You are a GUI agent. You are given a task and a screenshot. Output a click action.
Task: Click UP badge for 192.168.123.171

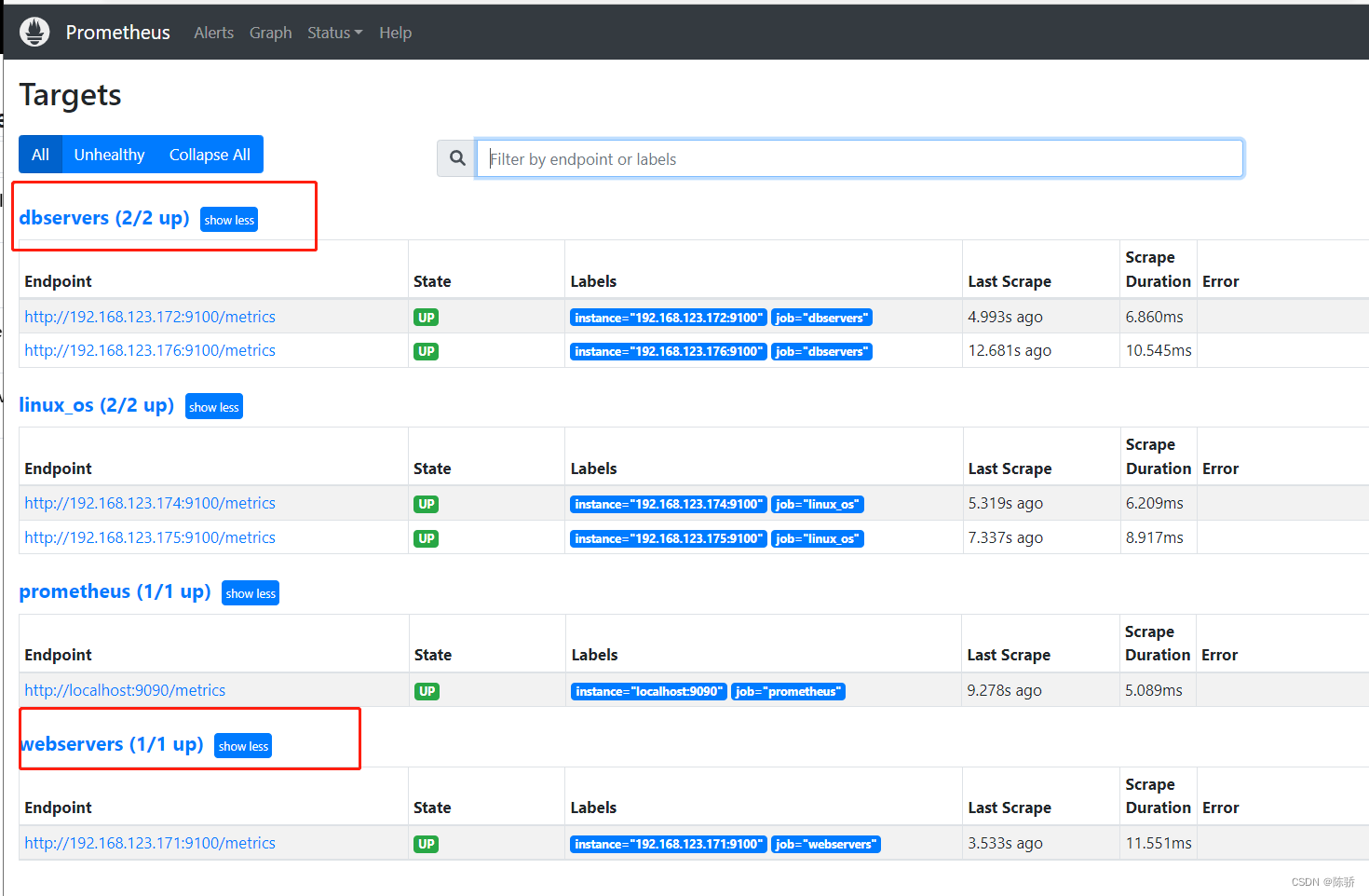pos(427,844)
